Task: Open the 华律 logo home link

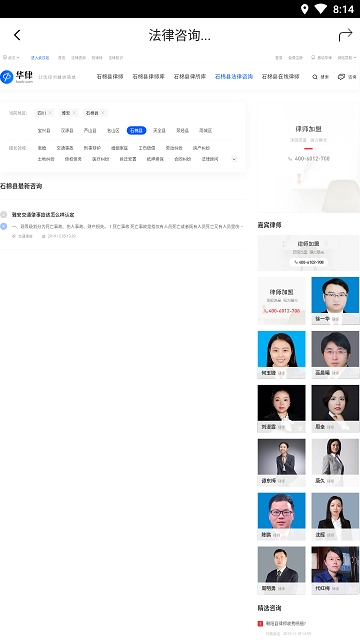Action: (x=17, y=76)
